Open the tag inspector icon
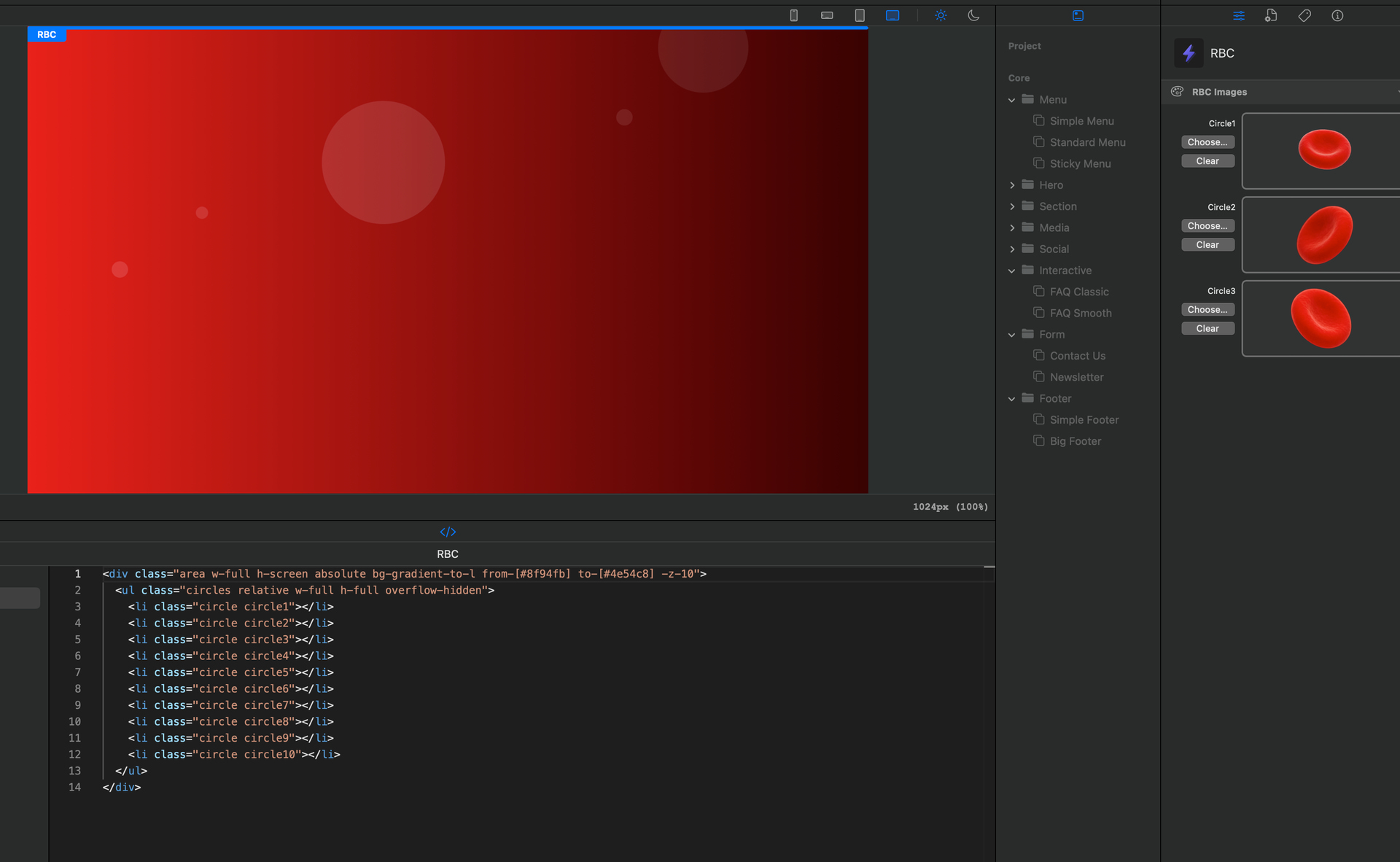Image resolution: width=1400 pixels, height=862 pixels. pos(1304,15)
